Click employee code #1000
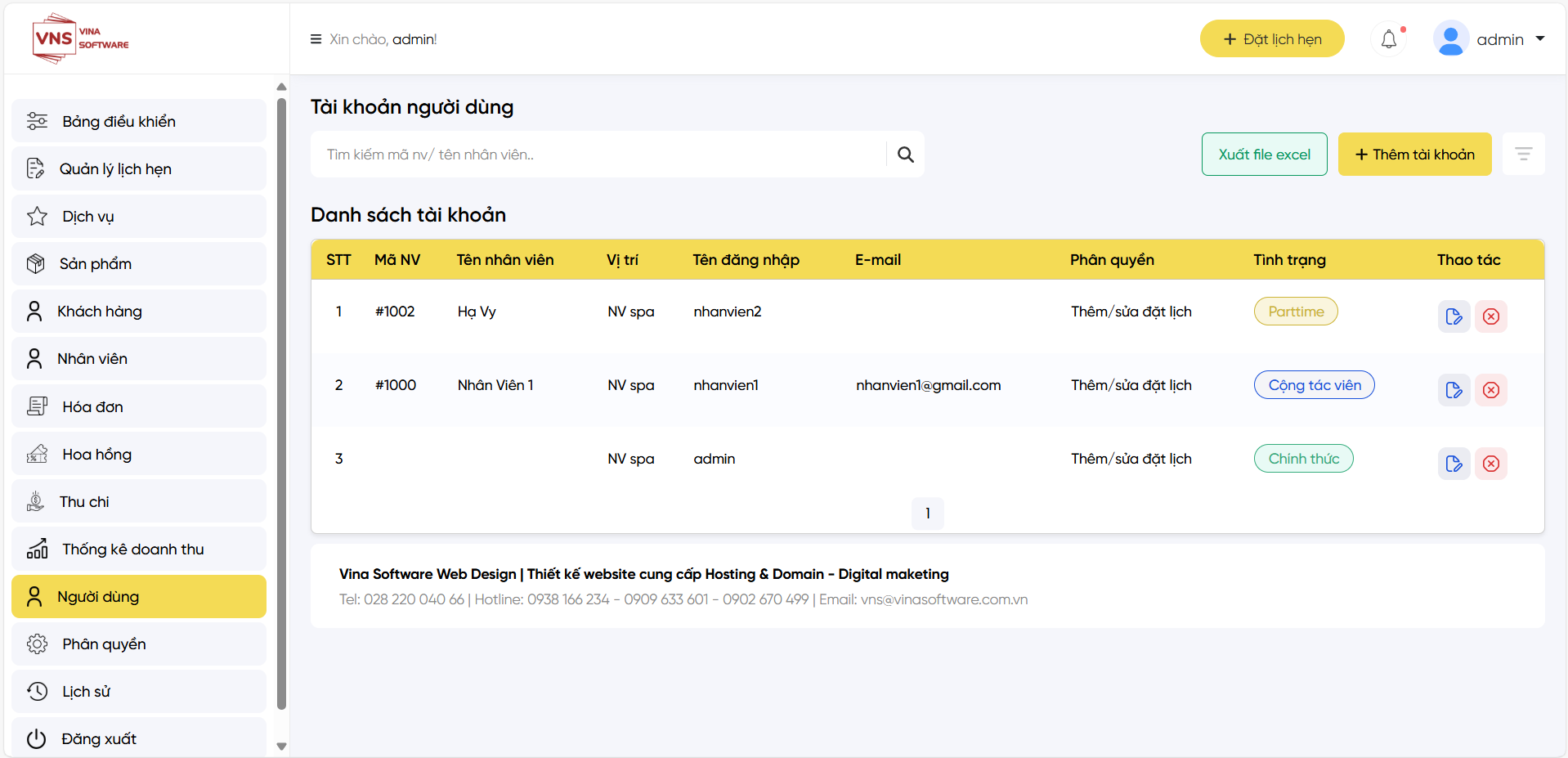1568x758 pixels. click(x=396, y=385)
